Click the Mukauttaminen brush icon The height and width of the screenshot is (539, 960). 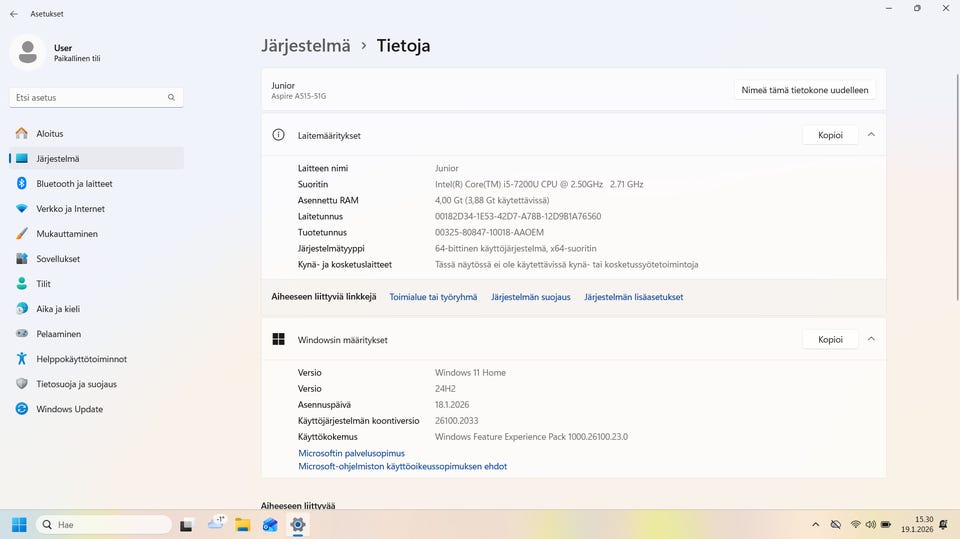22,233
